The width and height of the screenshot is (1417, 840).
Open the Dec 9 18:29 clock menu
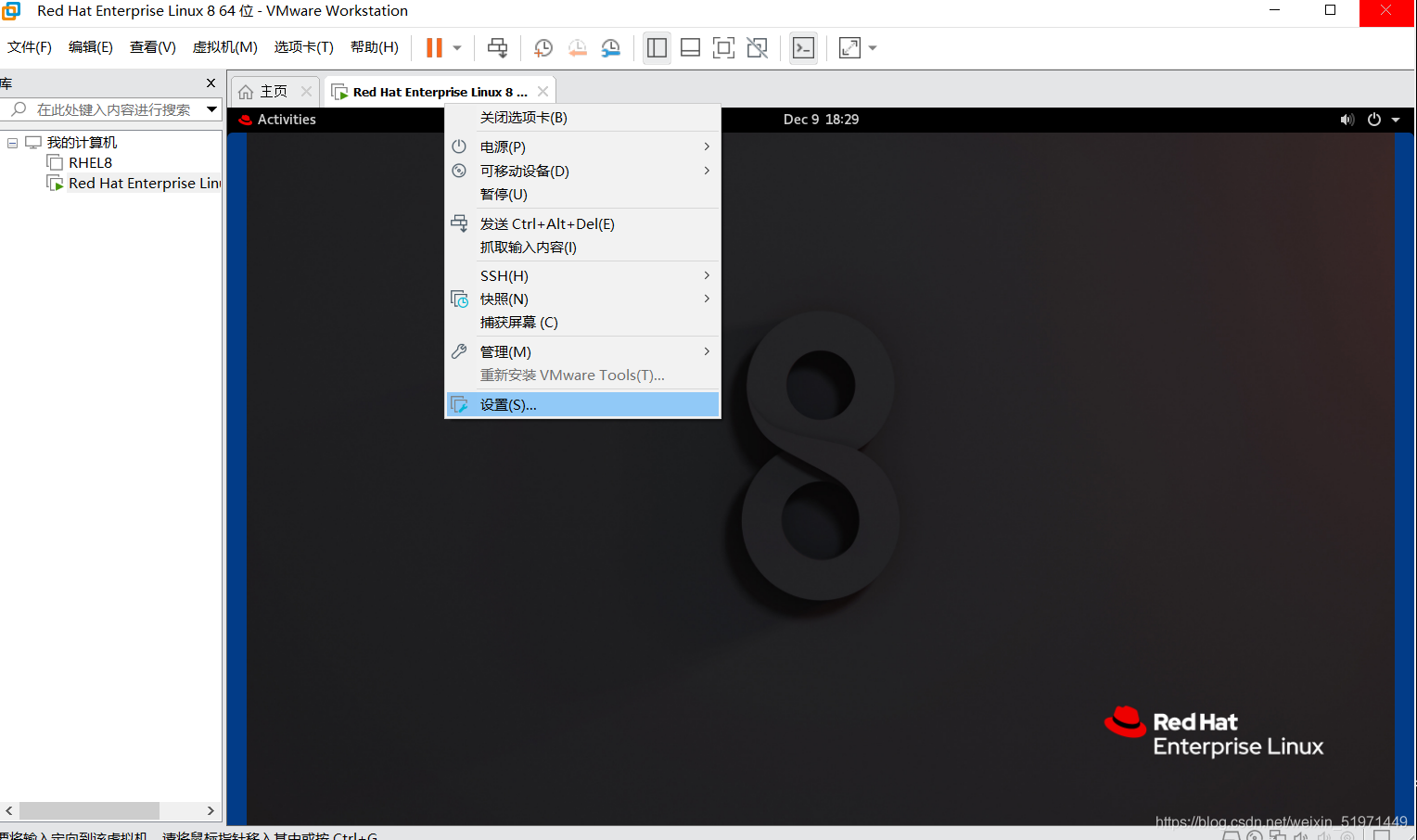(821, 120)
